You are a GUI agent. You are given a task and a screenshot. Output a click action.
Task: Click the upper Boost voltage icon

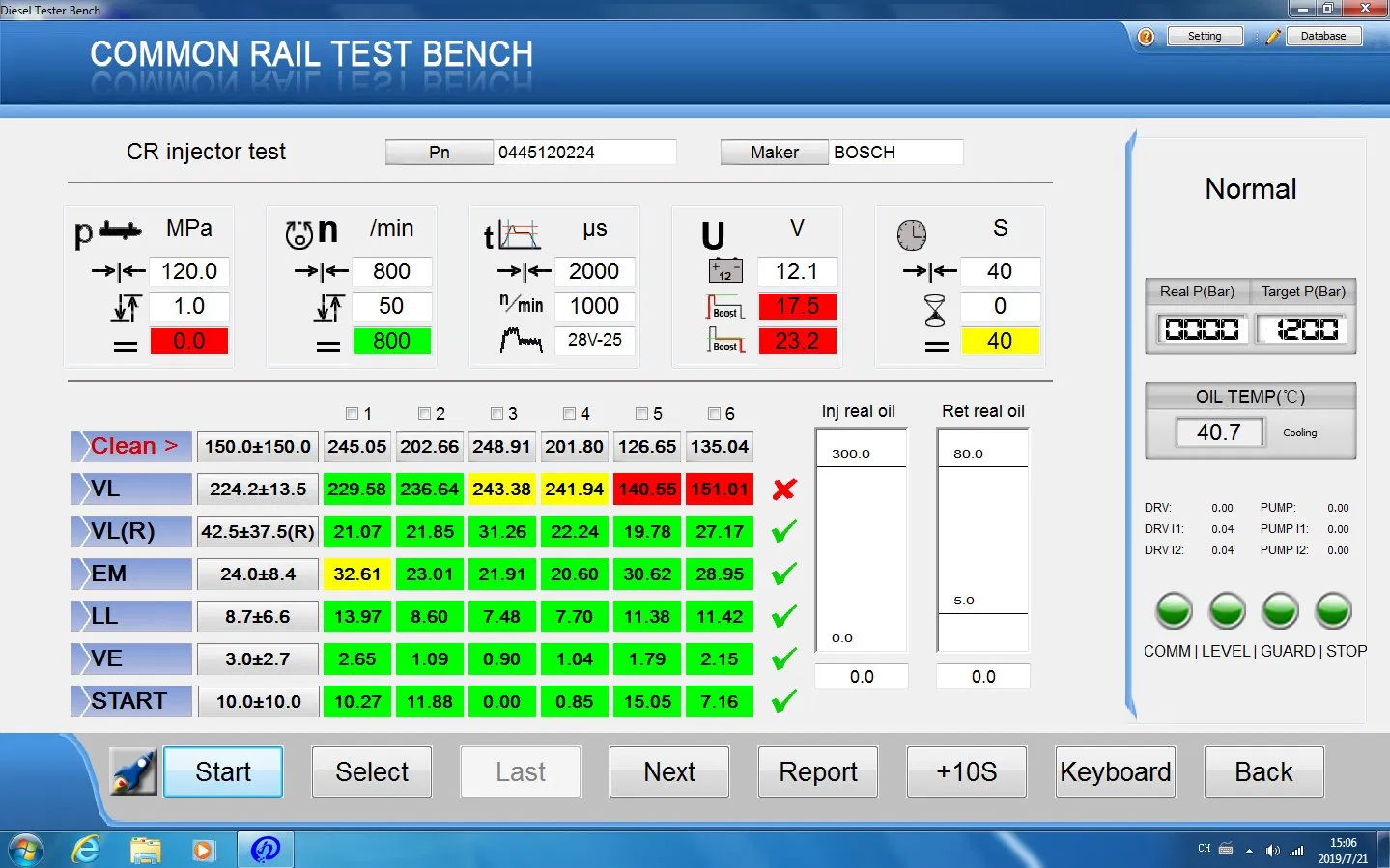click(724, 307)
